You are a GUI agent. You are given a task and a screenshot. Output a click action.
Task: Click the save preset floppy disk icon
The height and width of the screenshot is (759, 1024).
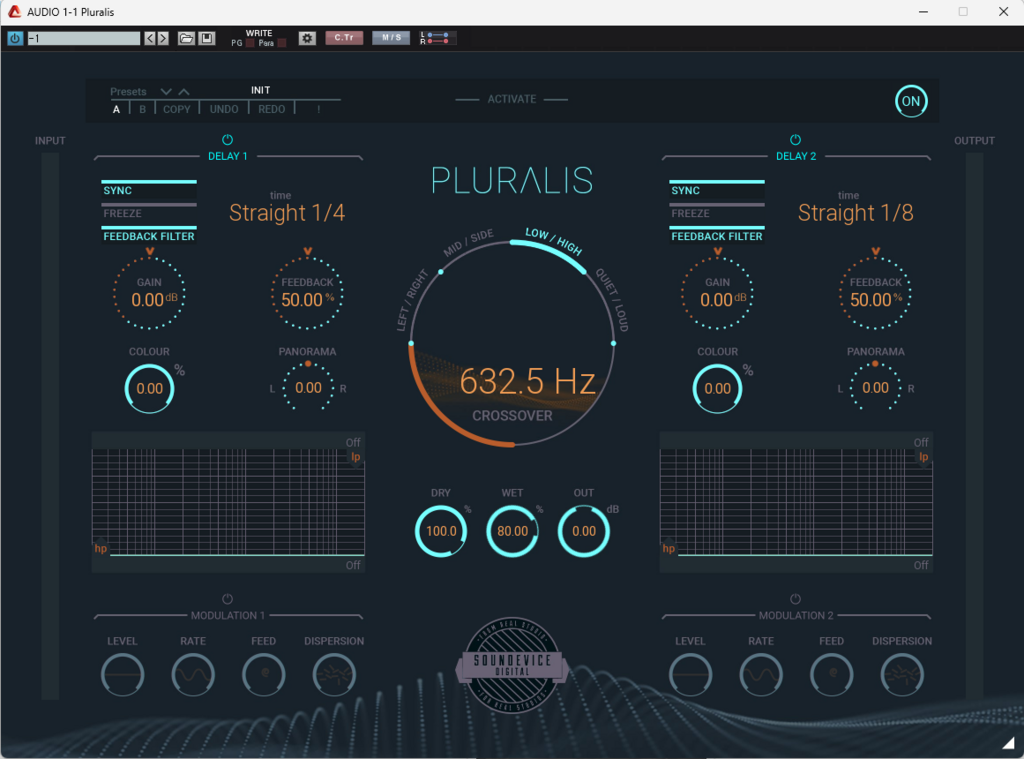[207, 39]
